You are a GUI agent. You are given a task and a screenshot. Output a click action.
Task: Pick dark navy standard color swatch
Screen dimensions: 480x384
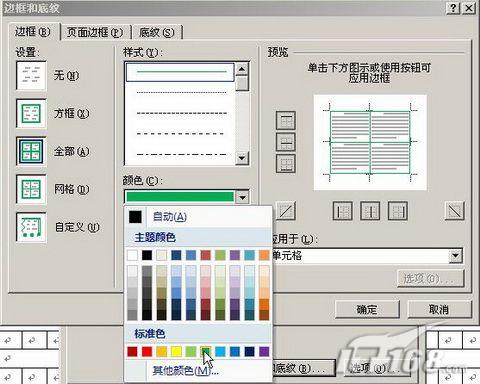pyautogui.click(x=250, y=351)
